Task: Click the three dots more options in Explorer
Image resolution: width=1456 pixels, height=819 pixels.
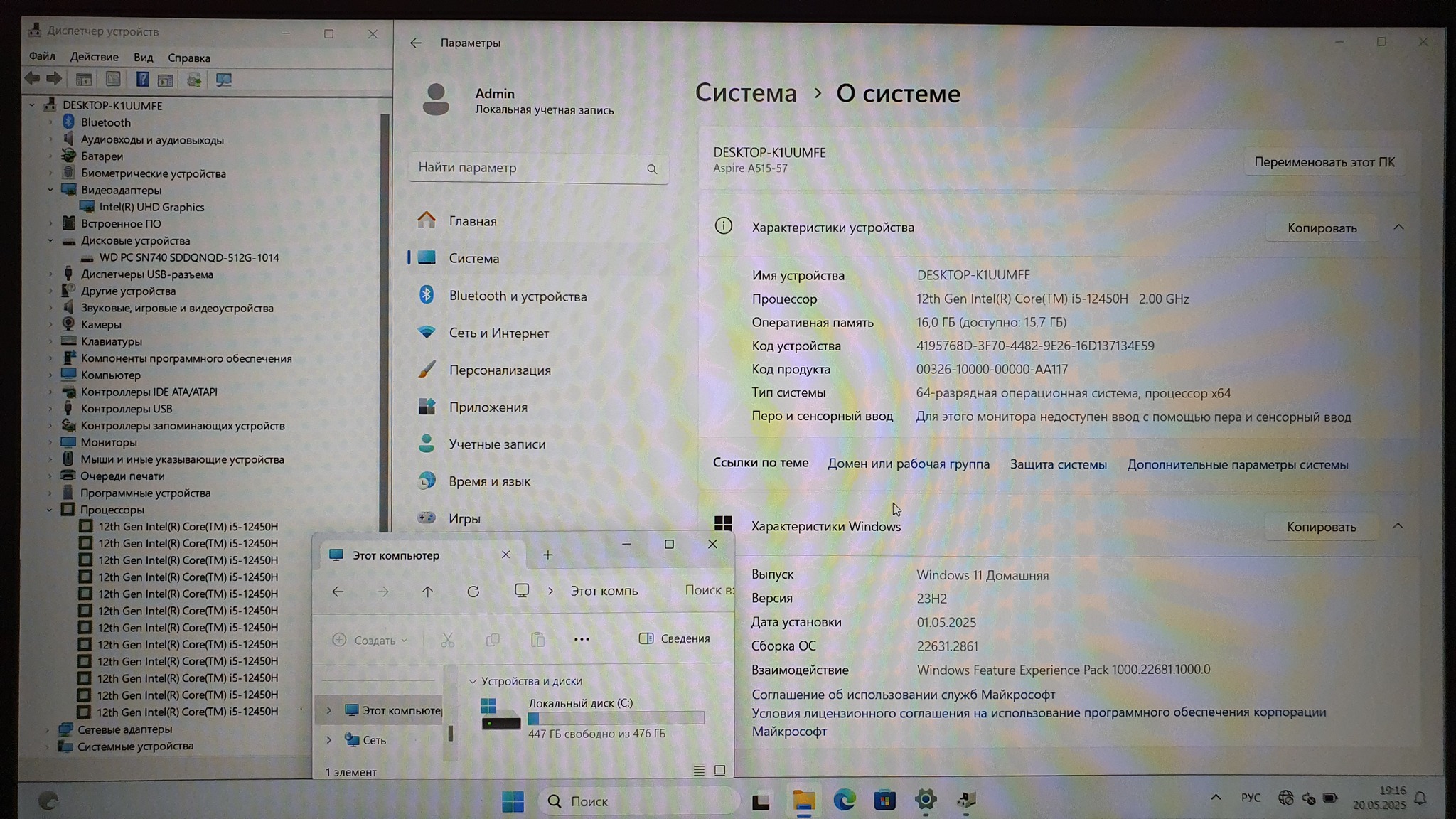Action: pyautogui.click(x=581, y=639)
